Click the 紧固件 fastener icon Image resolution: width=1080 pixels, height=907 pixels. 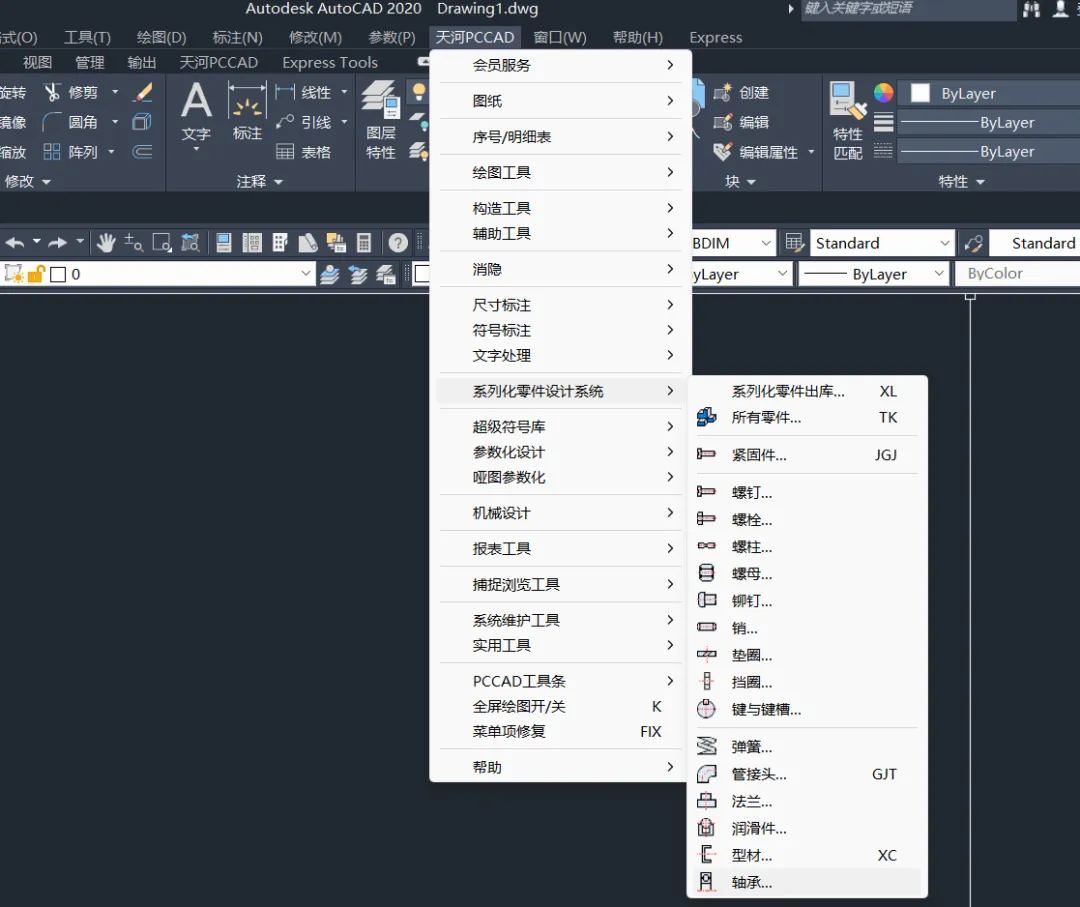(x=706, y=454)
